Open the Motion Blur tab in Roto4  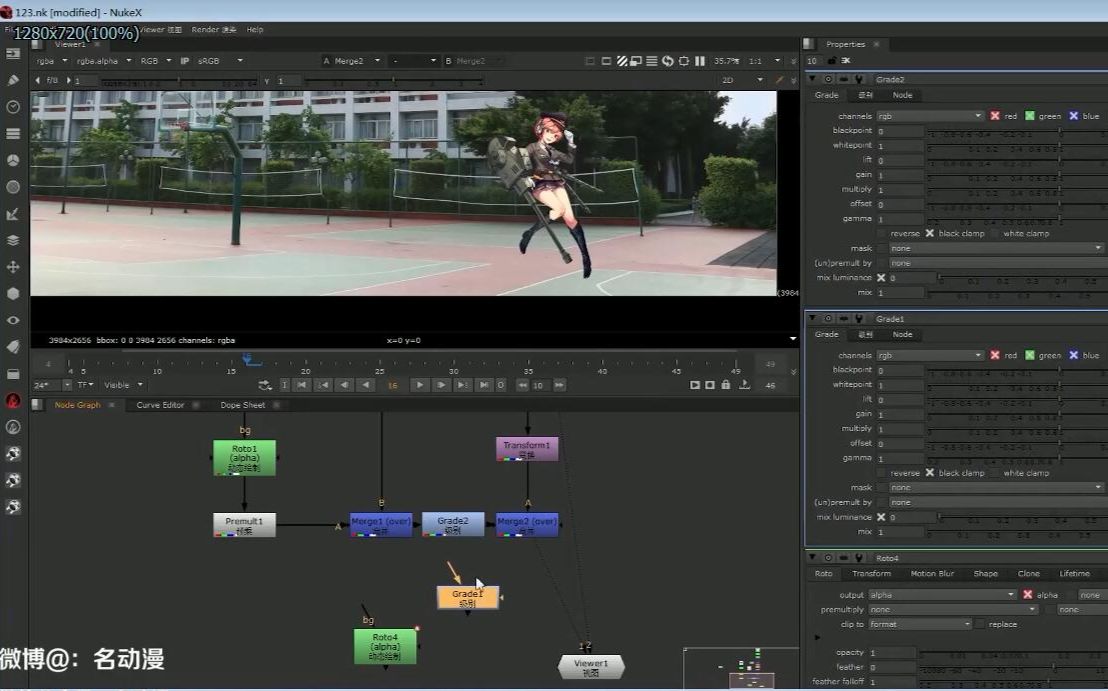pyautogui.click(x=932, y=574)
